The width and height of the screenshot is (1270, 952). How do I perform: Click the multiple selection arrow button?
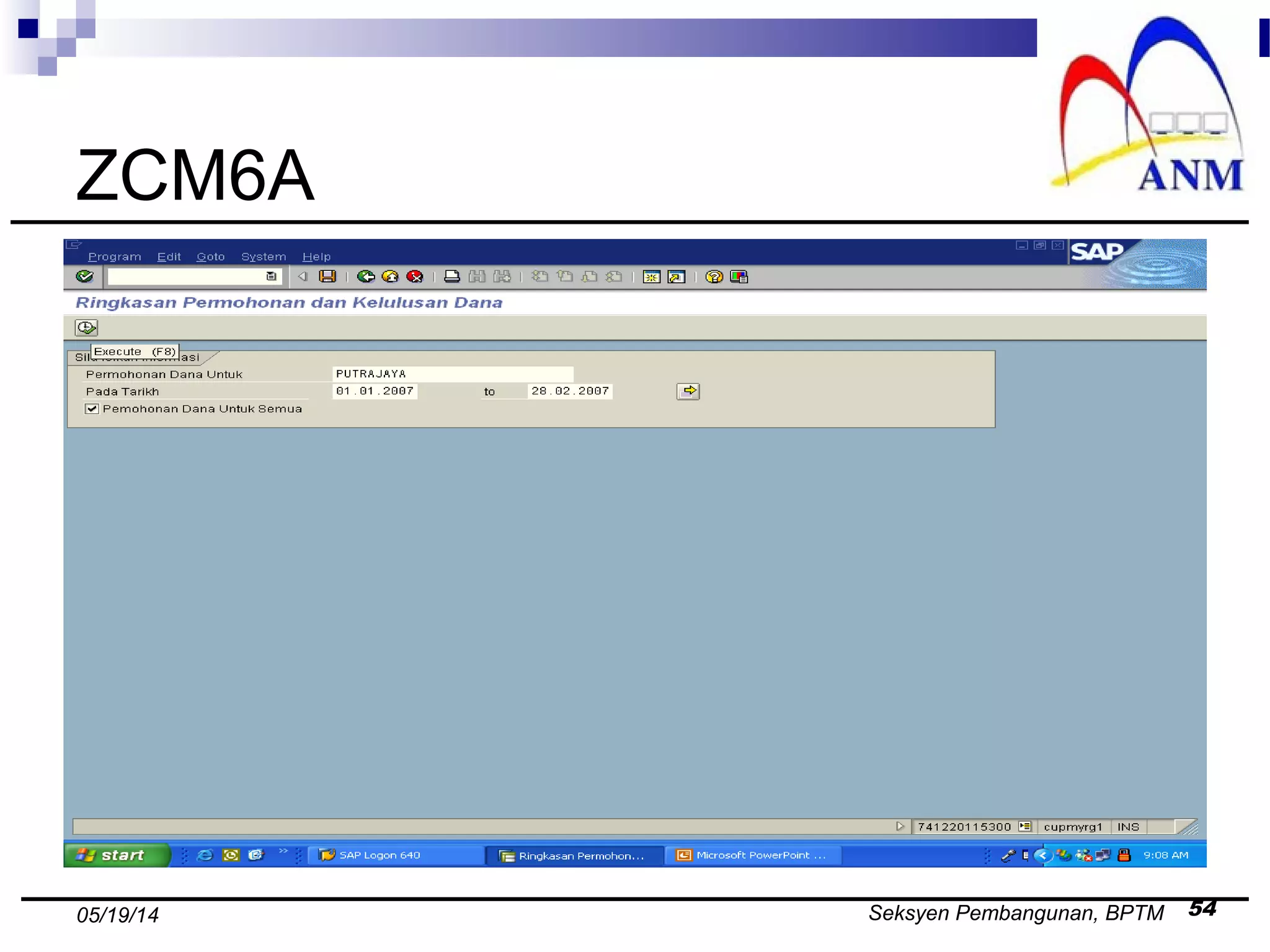[688, 391]
